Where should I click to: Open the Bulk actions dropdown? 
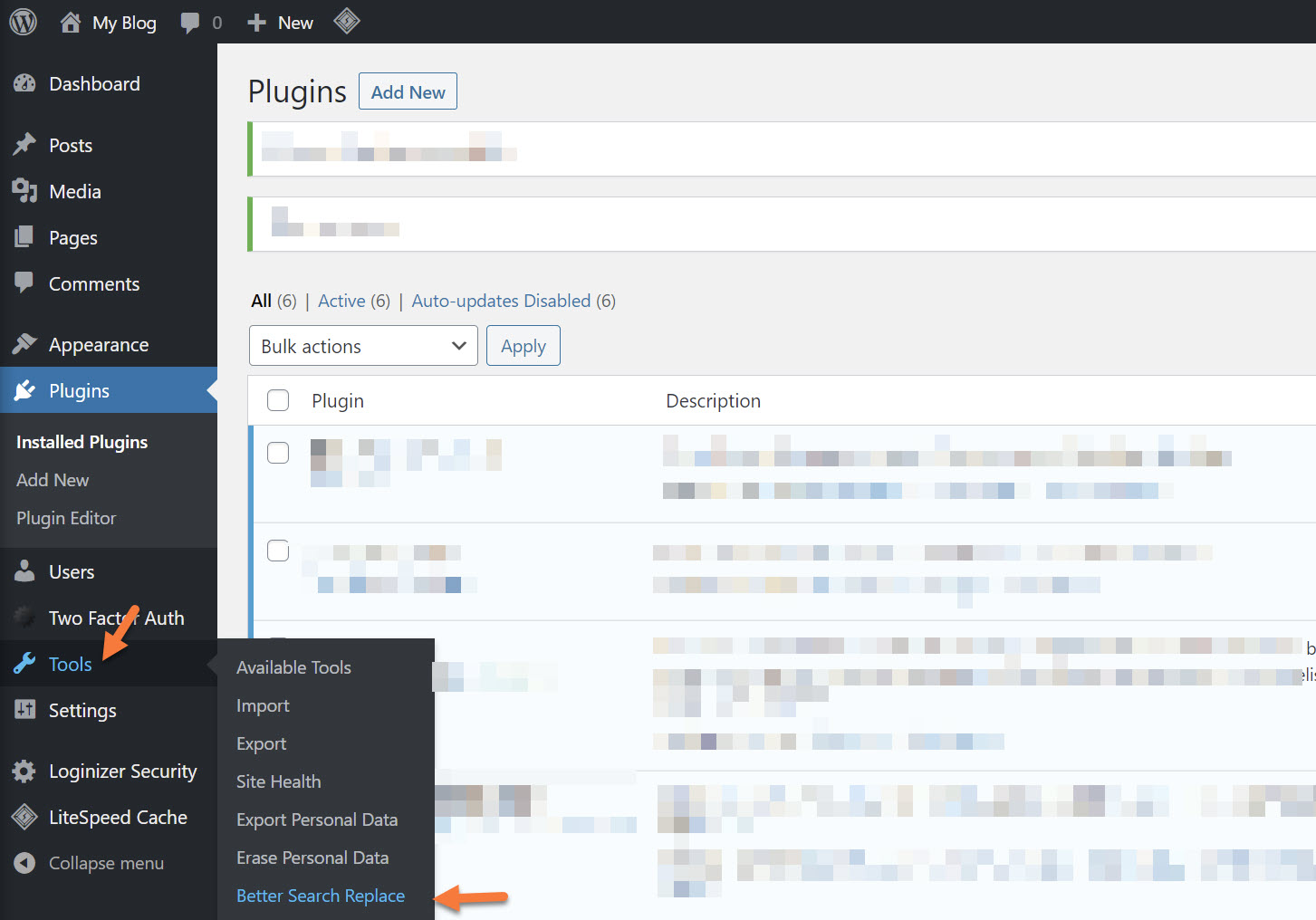[363, 346]
